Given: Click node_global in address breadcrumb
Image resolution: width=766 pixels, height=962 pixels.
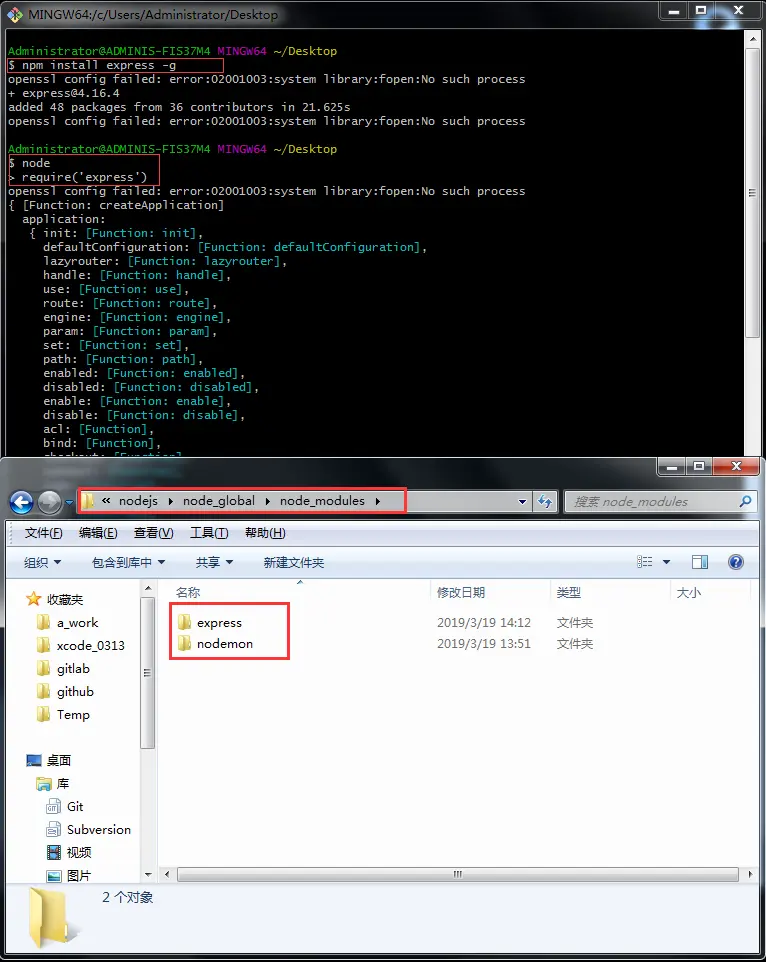Looking at the screenshot, I should tap(219, 501).
